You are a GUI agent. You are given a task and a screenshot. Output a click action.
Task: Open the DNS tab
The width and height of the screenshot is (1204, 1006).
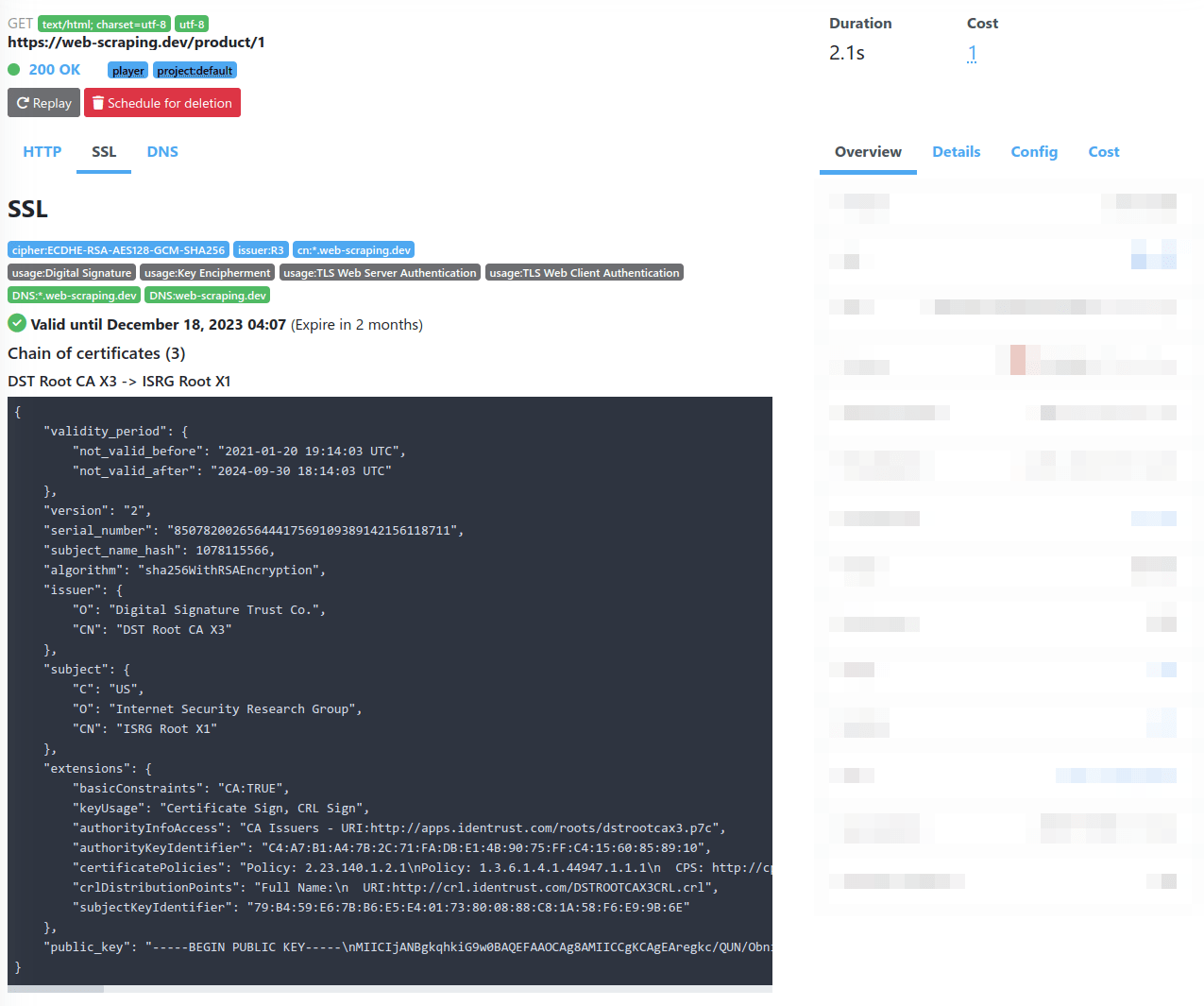pyautogui.click(x=162, y=151)
